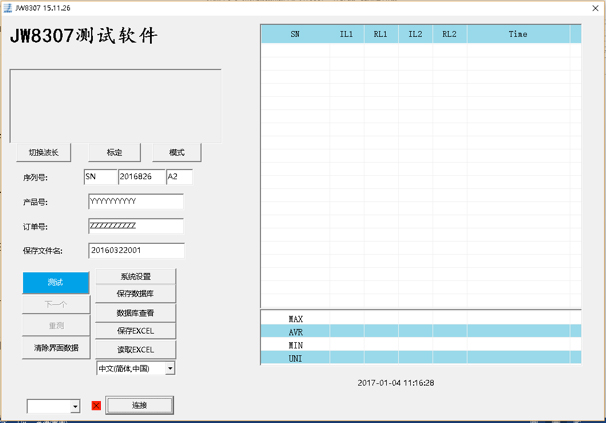Open 系统设置 system settings
Image resolution: width=606 pixels, height=423 pixels.
point(136,276)
